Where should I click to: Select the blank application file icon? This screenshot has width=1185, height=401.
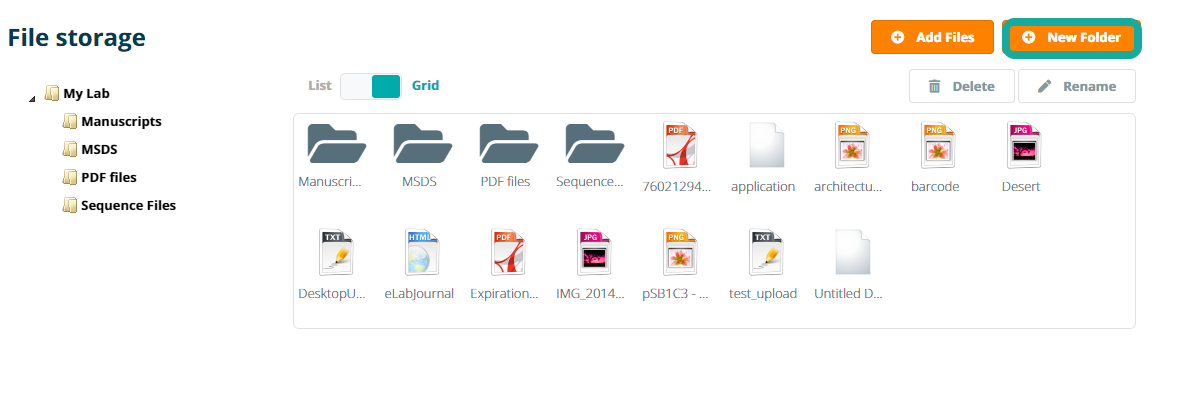pos(763,146)
